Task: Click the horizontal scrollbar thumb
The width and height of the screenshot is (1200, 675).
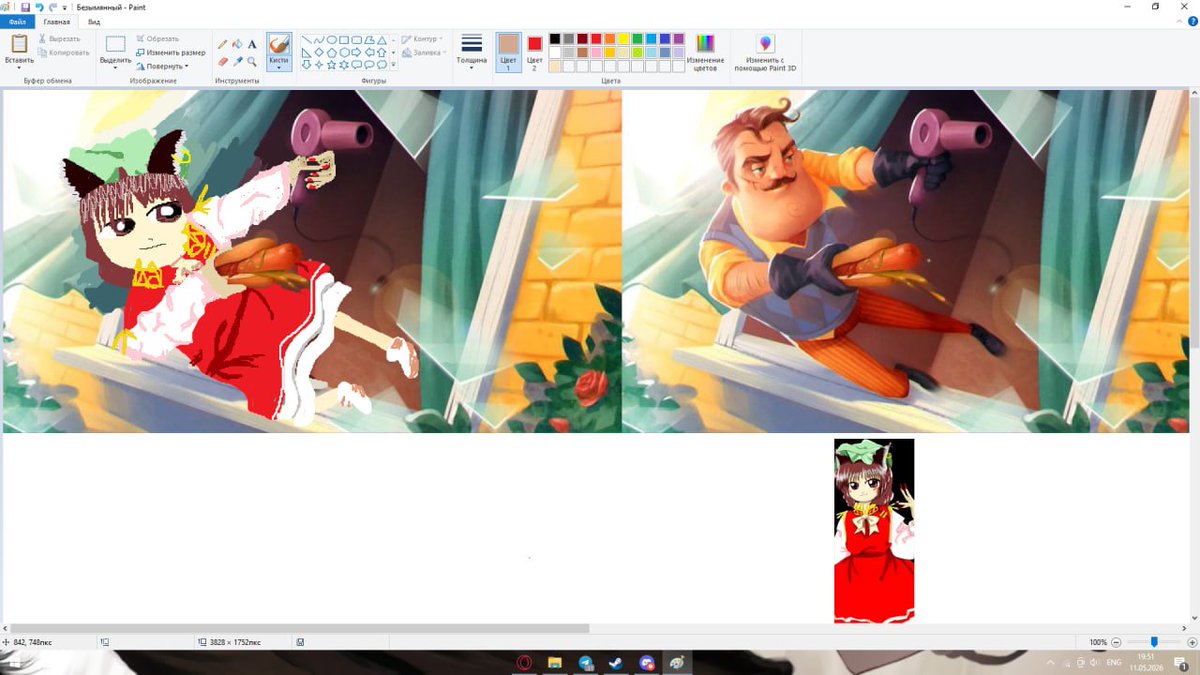Action: (300, 628)
